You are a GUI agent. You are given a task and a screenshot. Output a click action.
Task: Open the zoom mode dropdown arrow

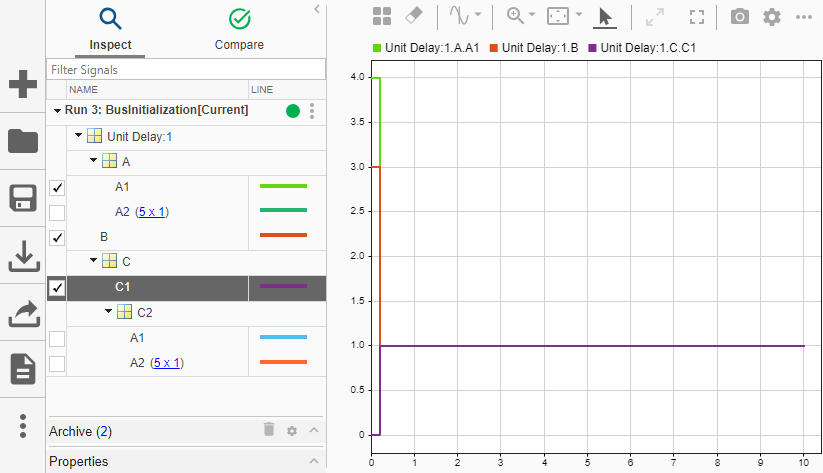pos(532,14)
